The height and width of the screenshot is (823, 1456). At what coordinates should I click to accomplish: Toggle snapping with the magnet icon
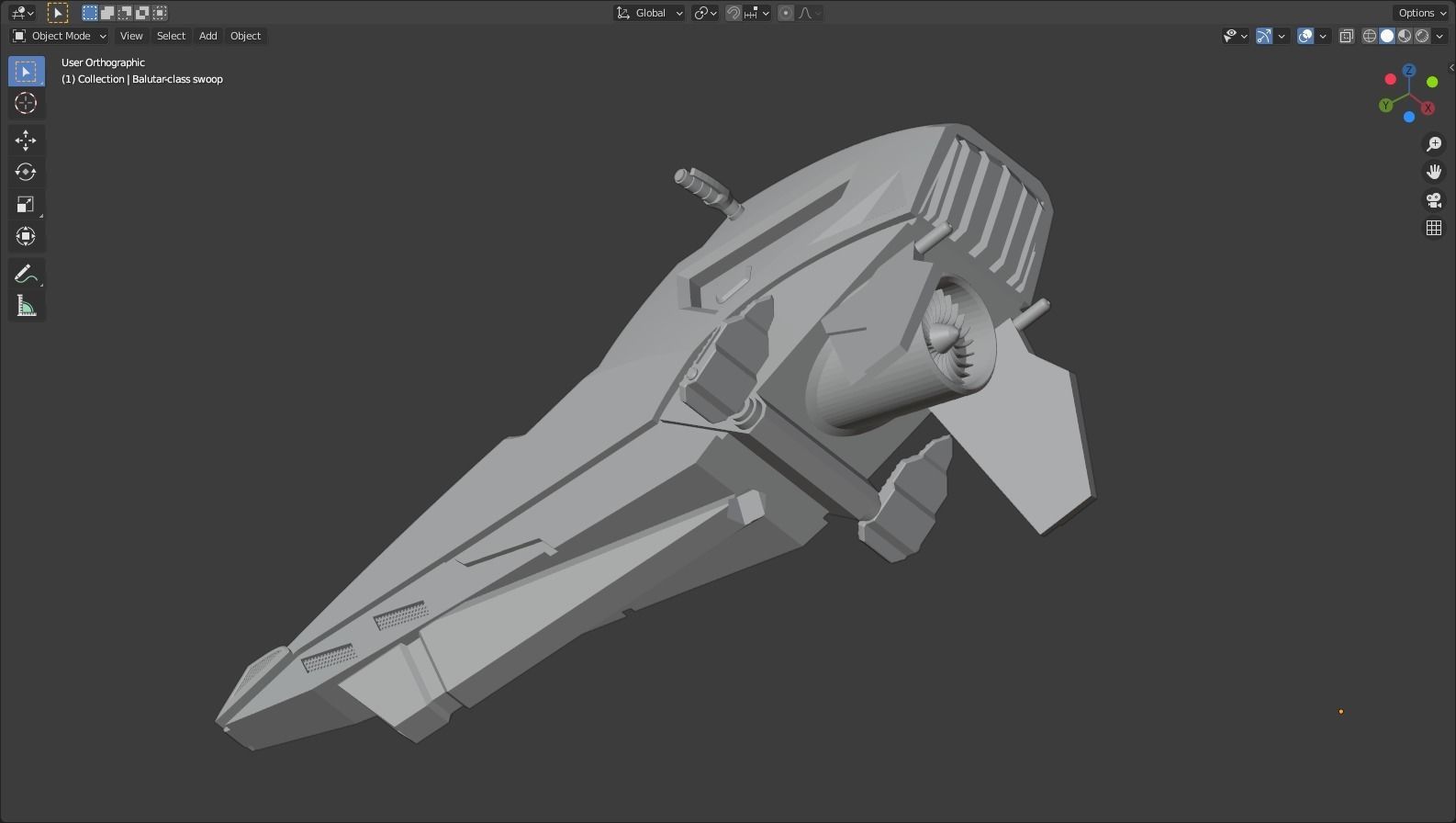point(734,13)
